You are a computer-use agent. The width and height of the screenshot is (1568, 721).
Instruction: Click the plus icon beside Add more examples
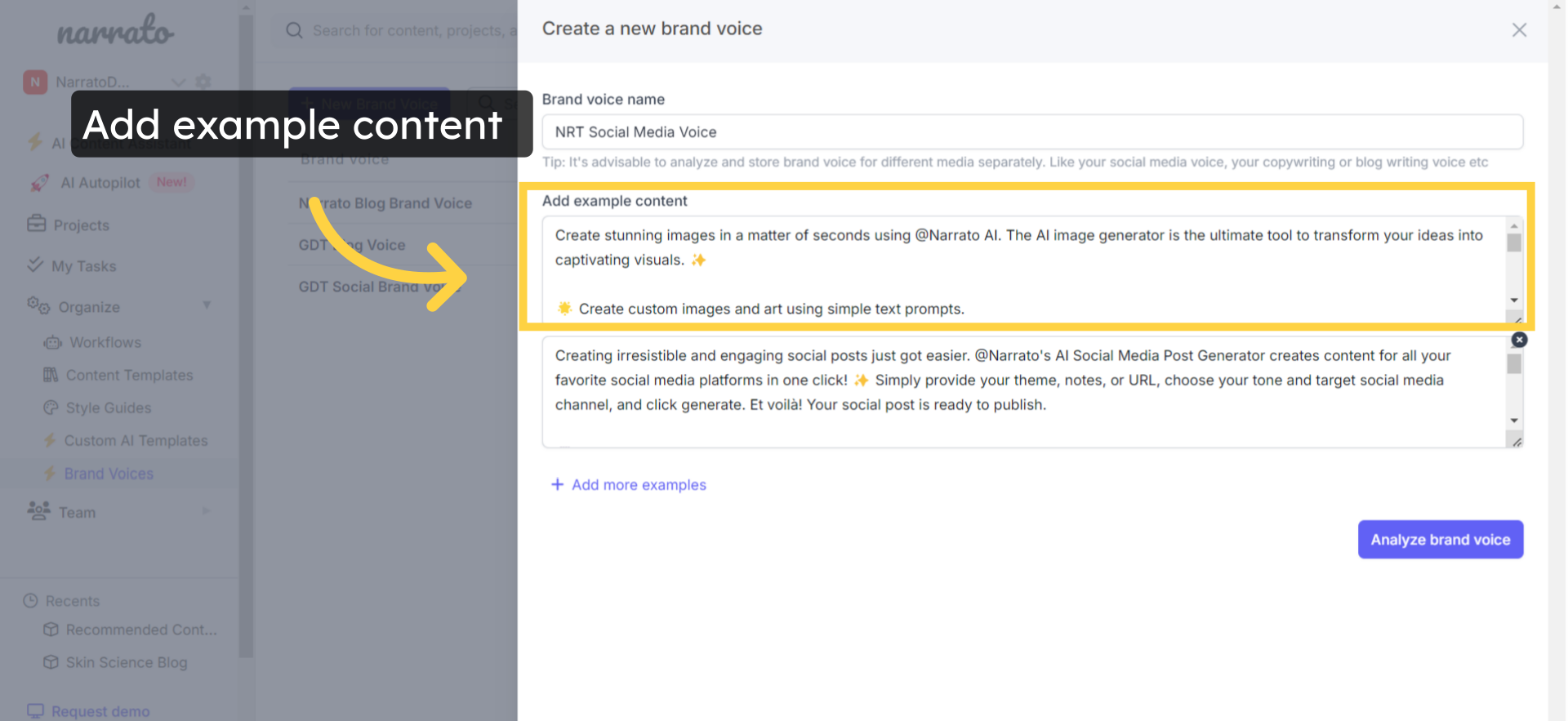coord(557,484)
